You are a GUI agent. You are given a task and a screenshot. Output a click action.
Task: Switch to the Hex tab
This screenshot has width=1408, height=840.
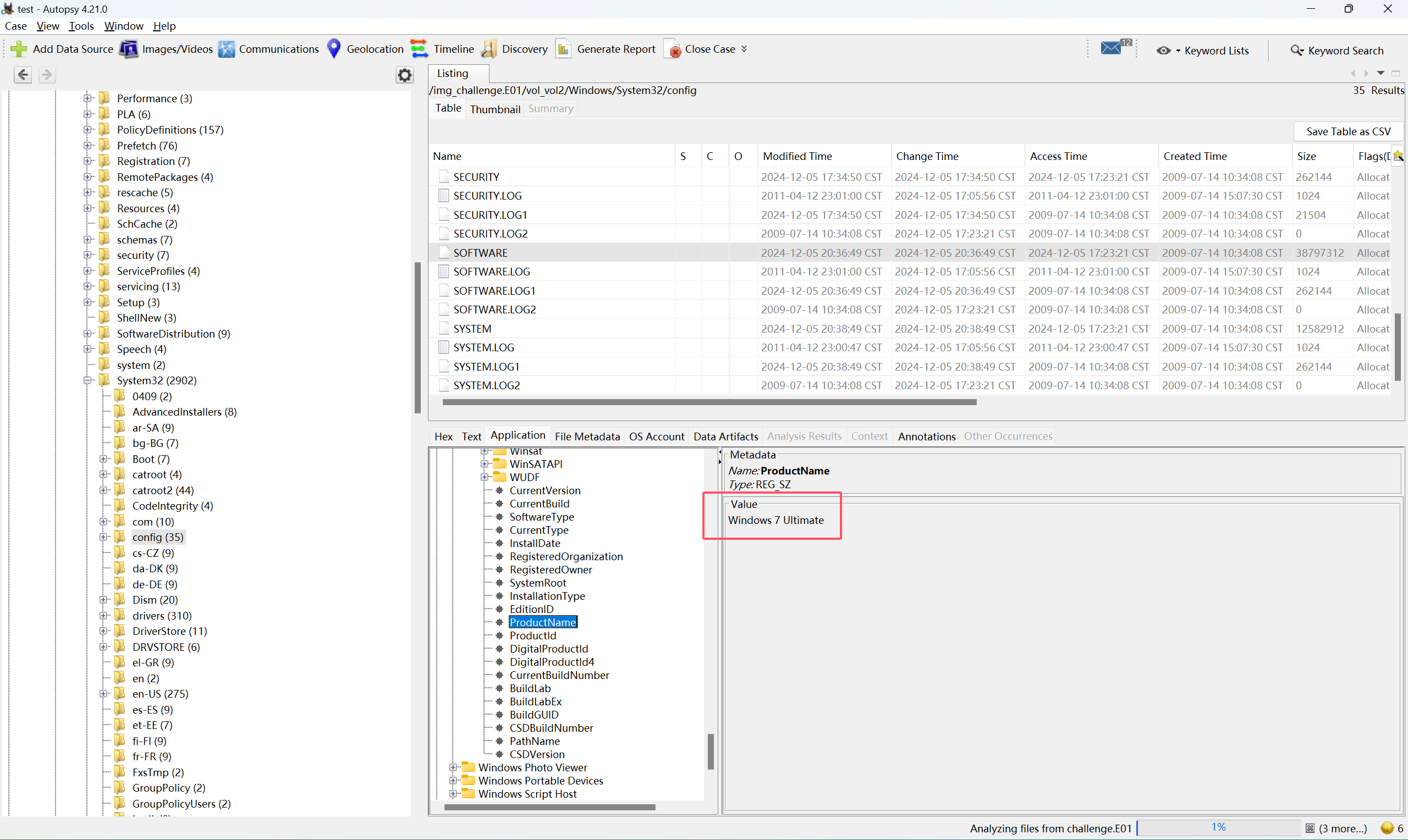443,436
